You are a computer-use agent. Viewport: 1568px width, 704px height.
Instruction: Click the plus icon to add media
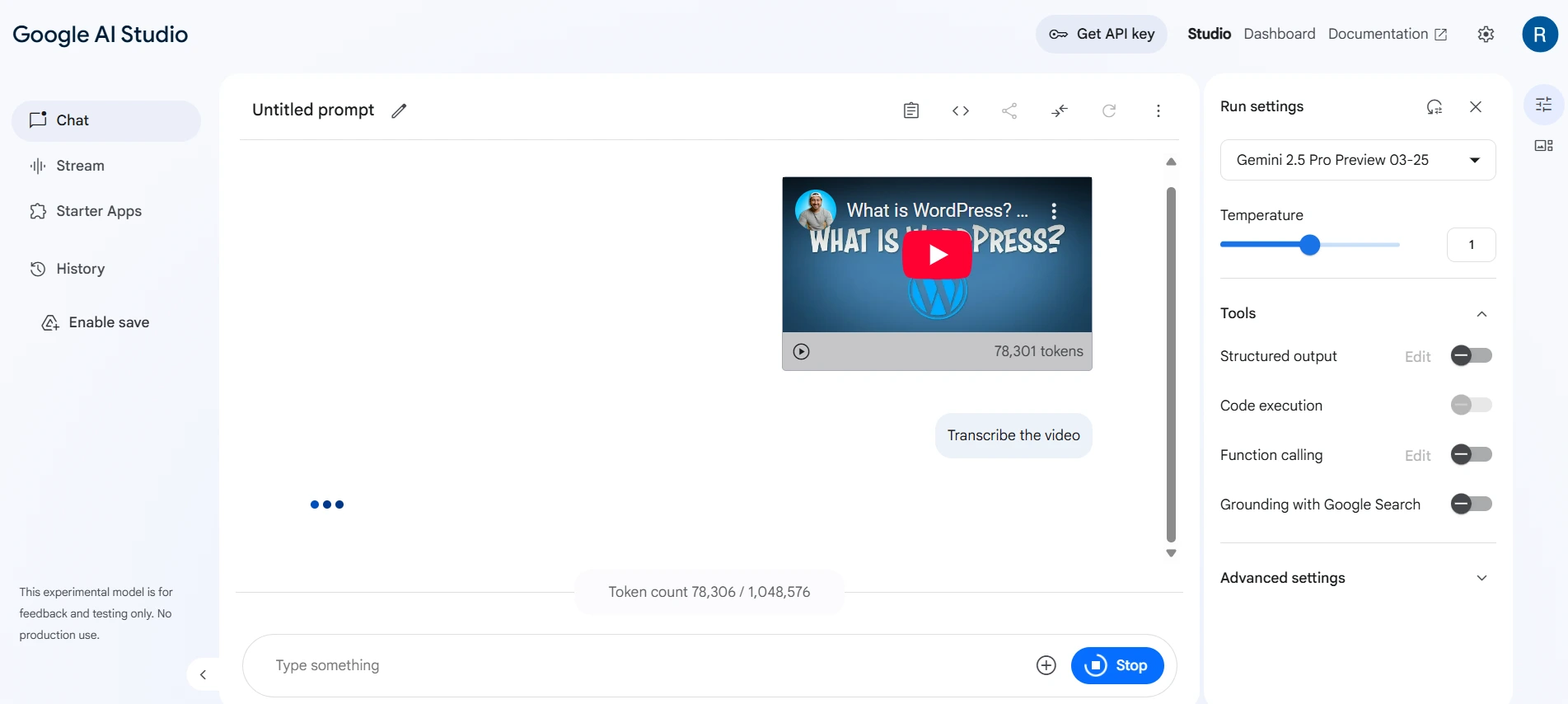[x=1046, y=665]
